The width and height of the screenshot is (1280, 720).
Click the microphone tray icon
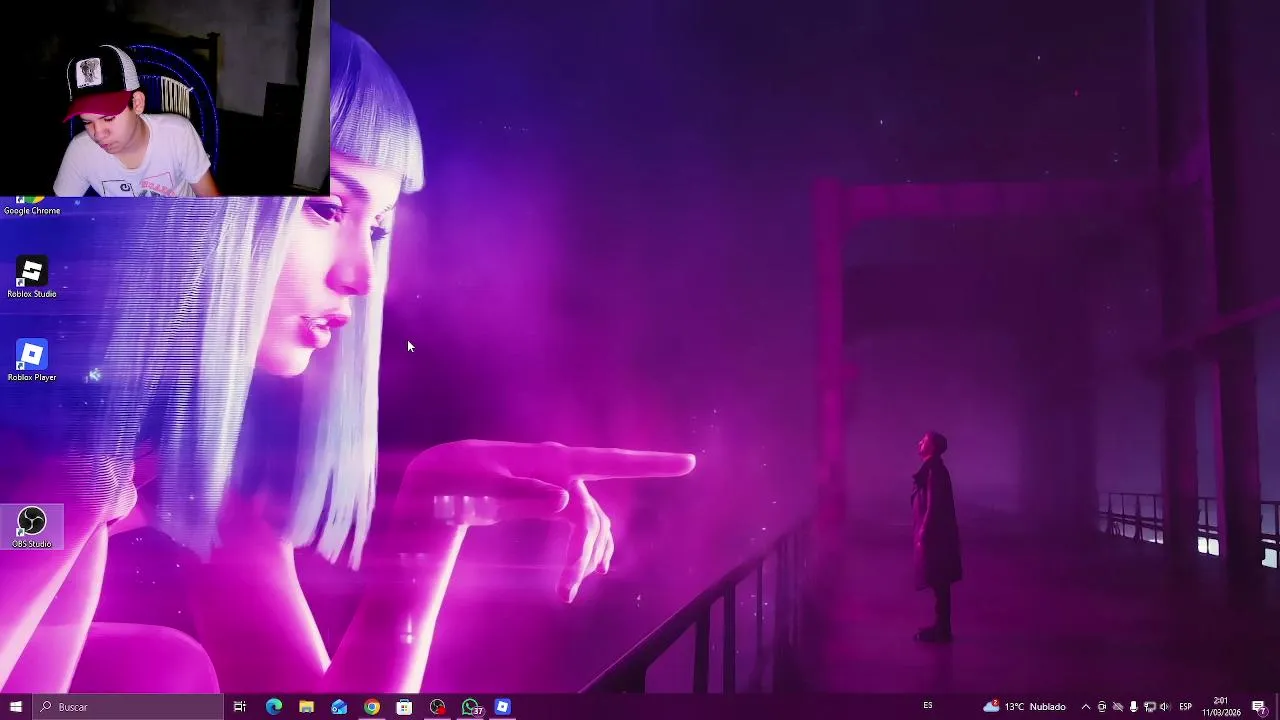1133,707
